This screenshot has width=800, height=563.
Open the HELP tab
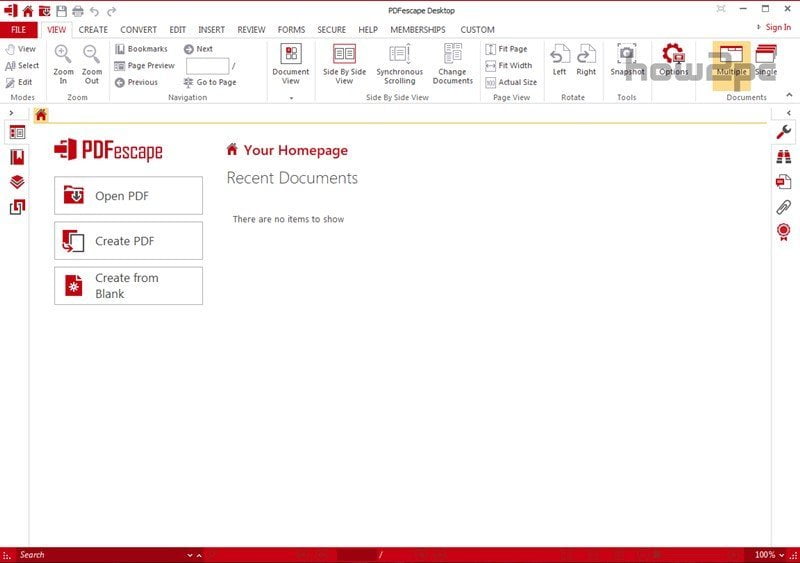pyautogui.click(x=368, y=30)
